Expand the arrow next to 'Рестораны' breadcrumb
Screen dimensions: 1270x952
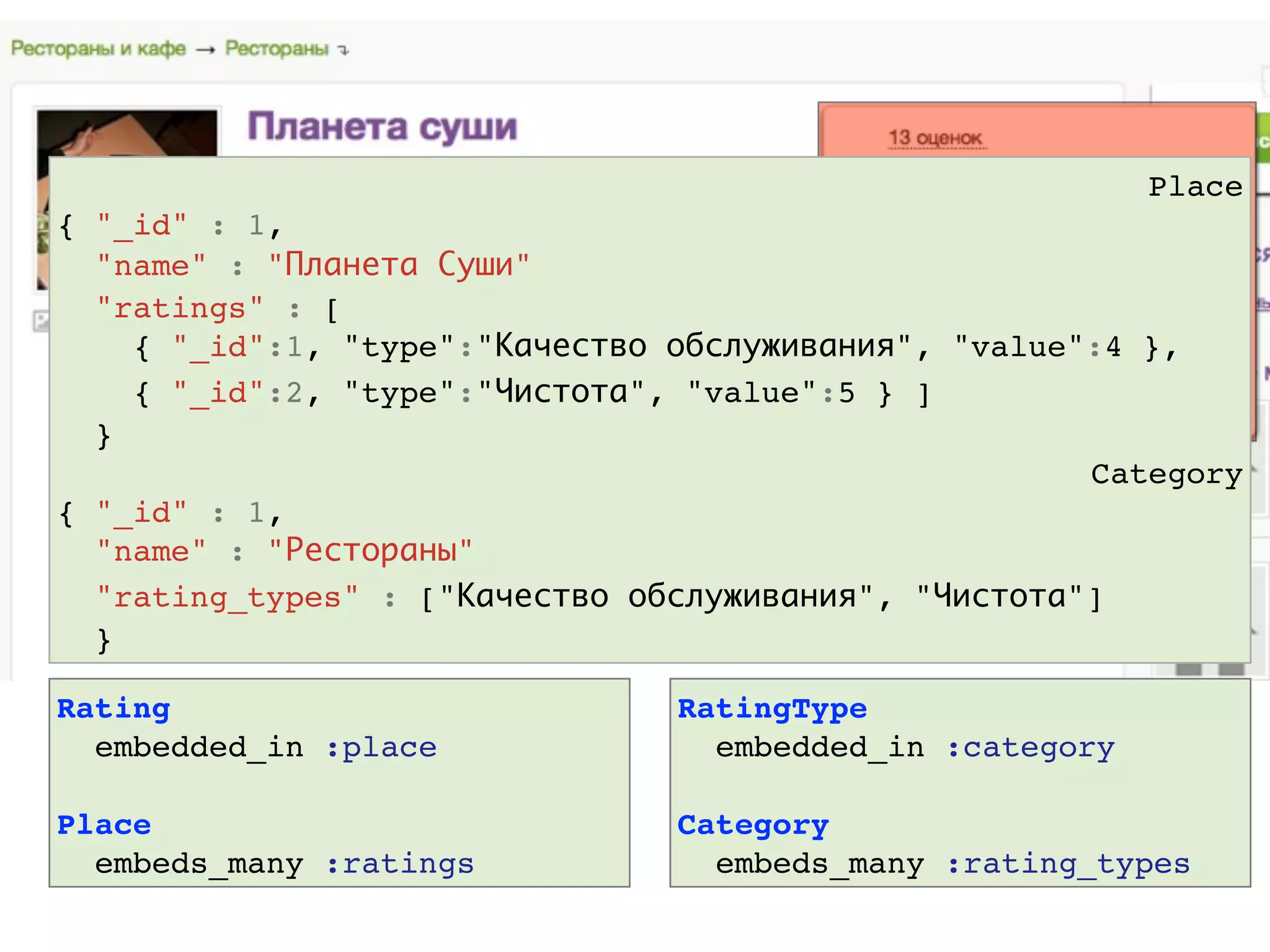344,50
